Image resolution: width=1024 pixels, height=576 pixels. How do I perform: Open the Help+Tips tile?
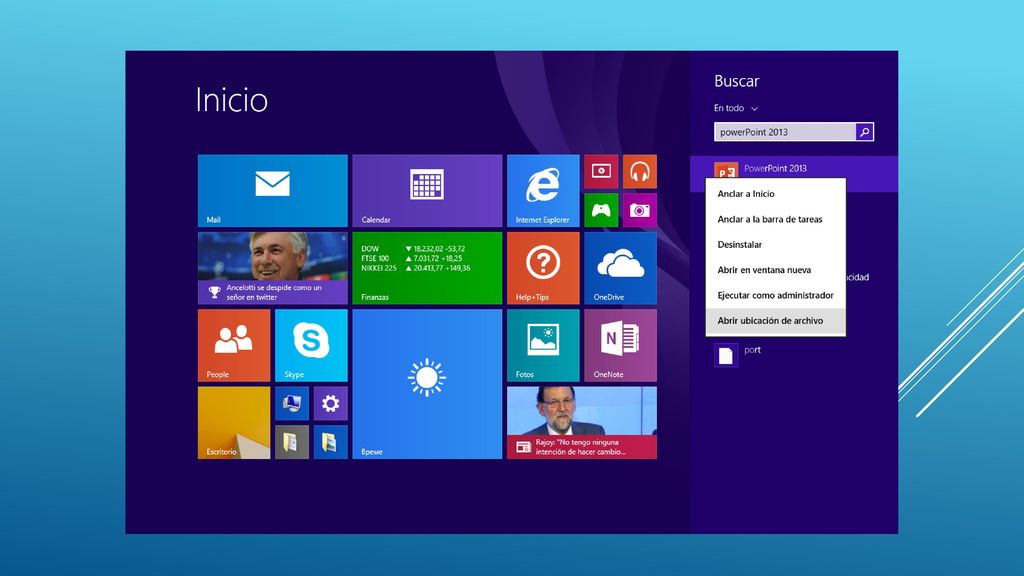click(x=543, y=268)
